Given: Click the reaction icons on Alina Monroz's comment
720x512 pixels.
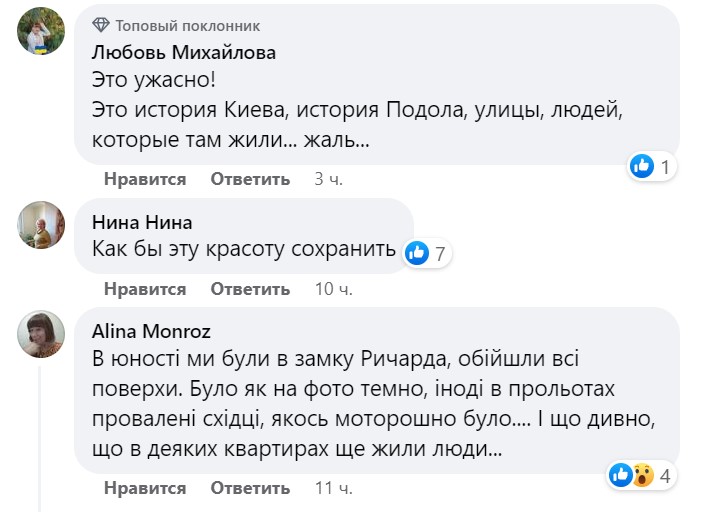Looking at the screenshot, I should [x=631, y=476].
